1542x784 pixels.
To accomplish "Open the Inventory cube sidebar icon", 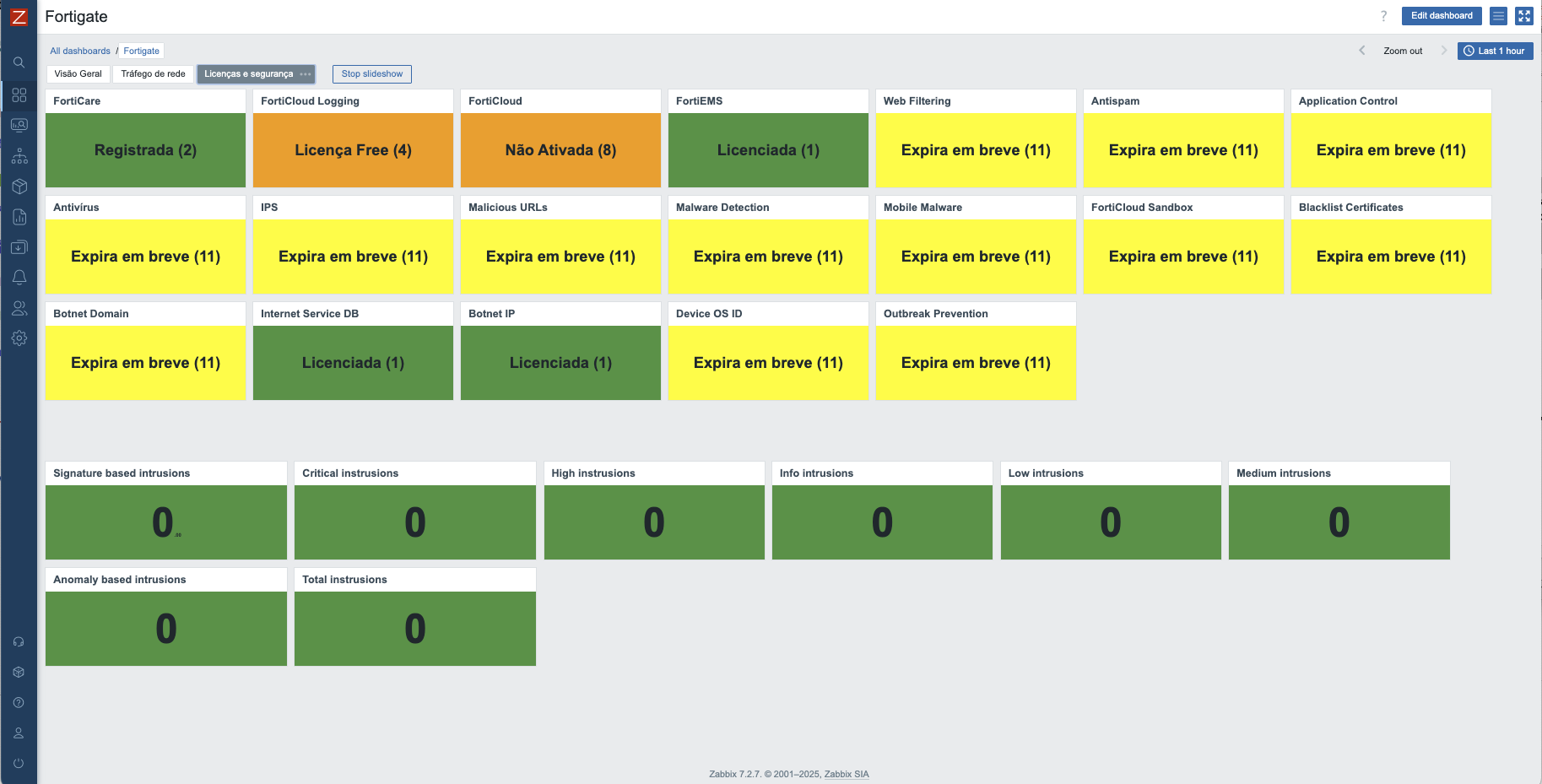I will coord(19,187).
